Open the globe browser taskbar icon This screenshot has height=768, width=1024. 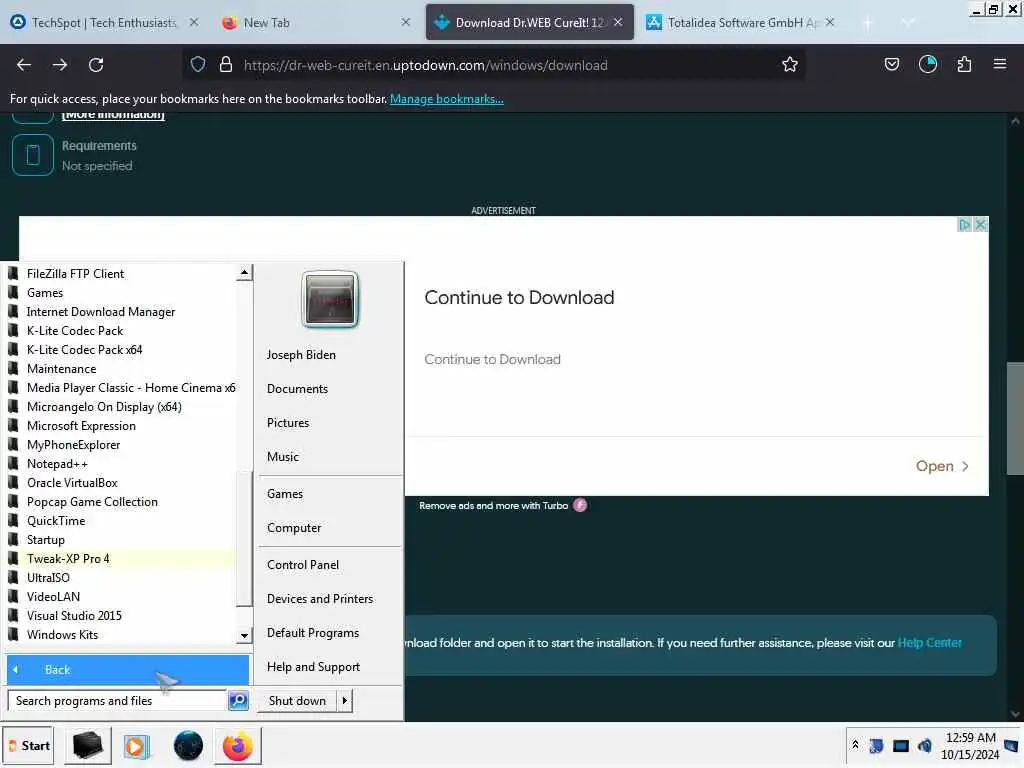click(188, 746)
